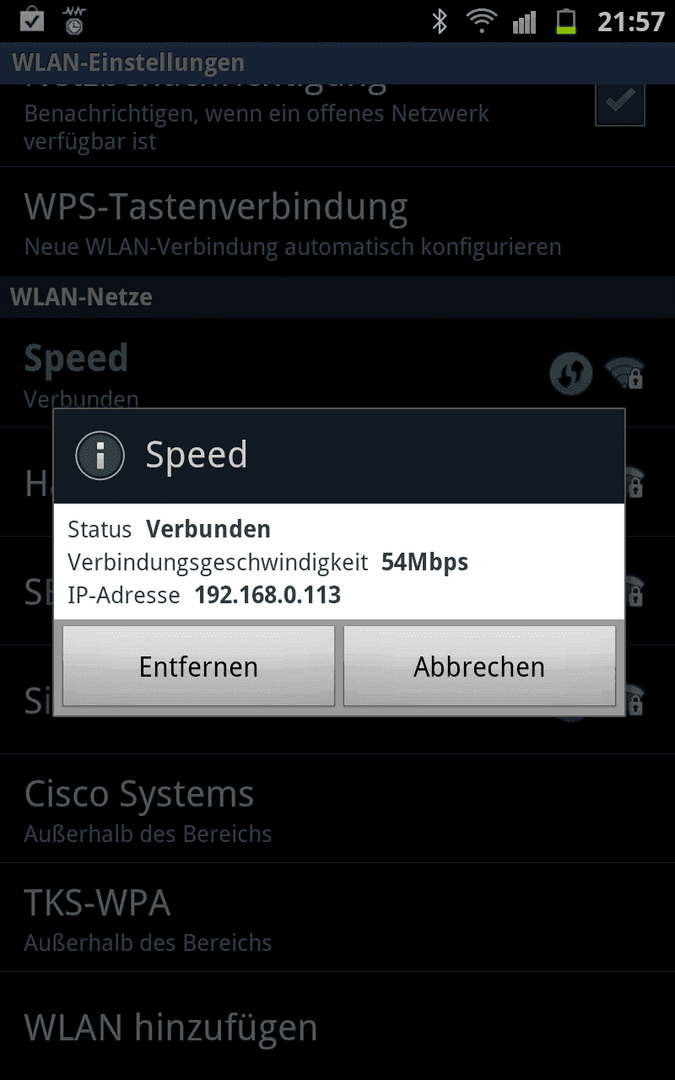Open WPS-Tastenverbindung option
675x1080 pixels.
[338, 222]
